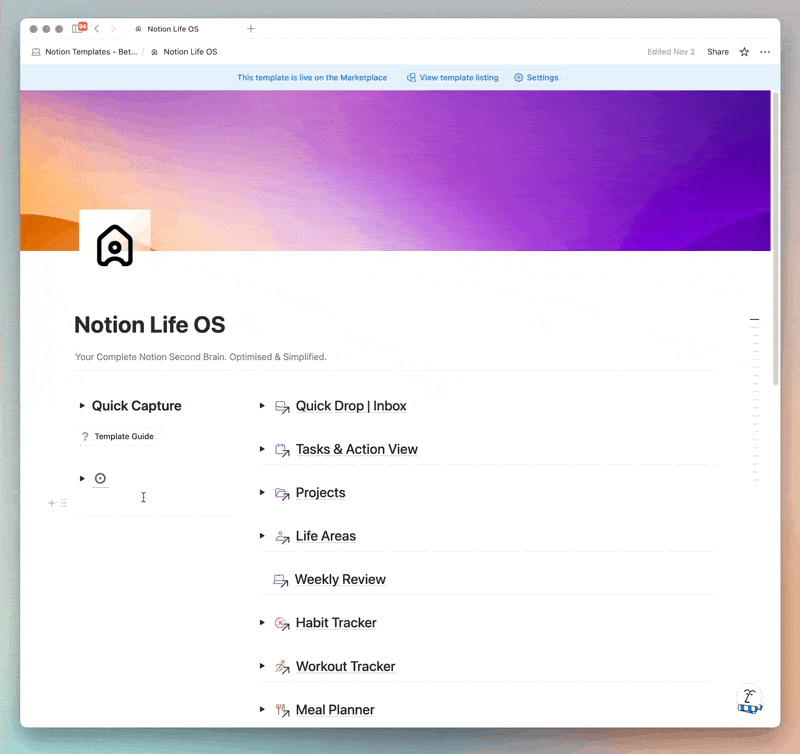800x754 pixels.
Task: Open the Habit Tracker page link
Action: pos(336,622)
